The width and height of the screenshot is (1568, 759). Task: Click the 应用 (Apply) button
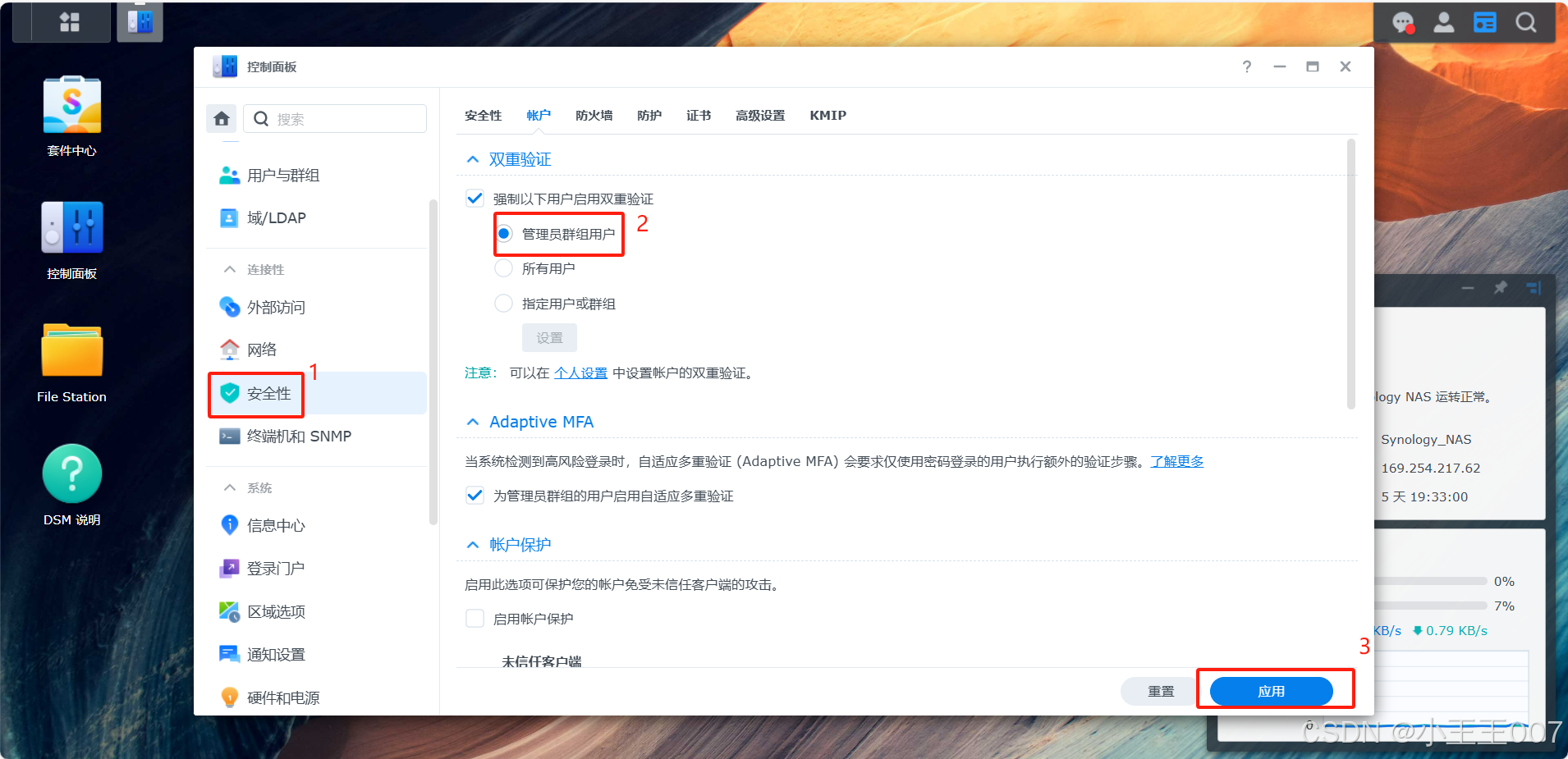coord(1272,691)
